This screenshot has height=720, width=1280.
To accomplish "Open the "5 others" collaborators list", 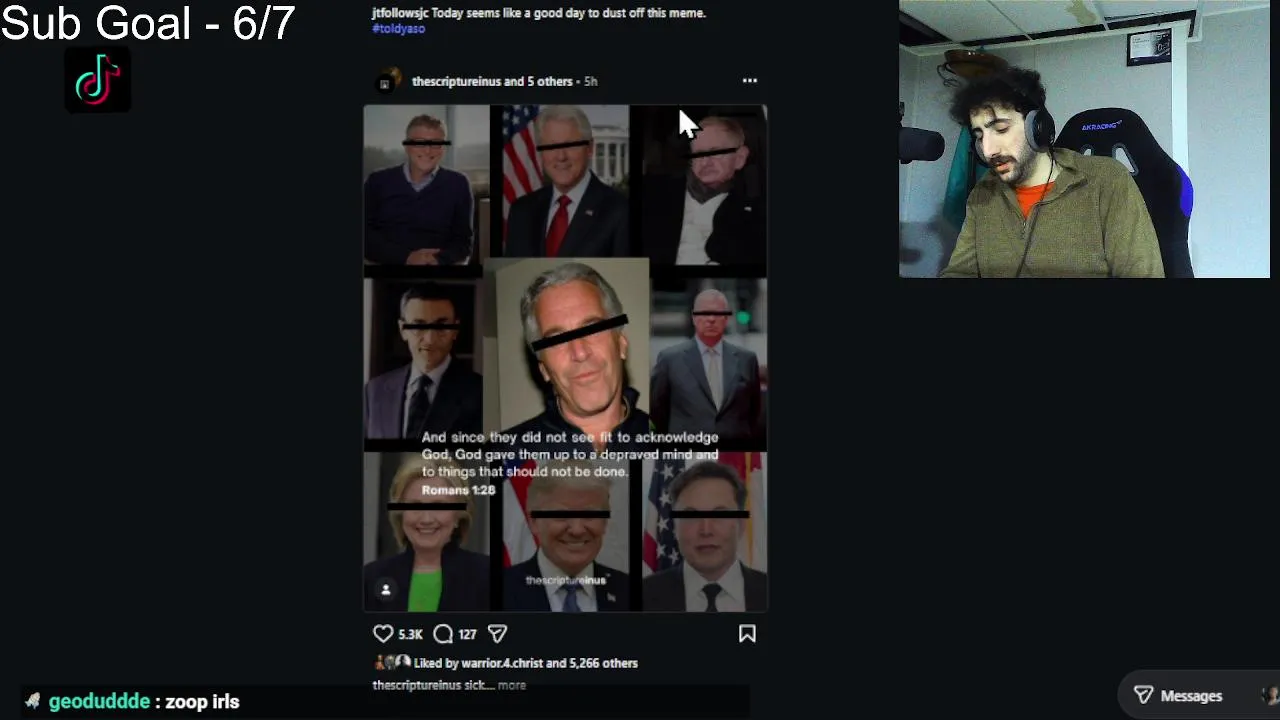I will pyautogui.click(x=547, y=81).
